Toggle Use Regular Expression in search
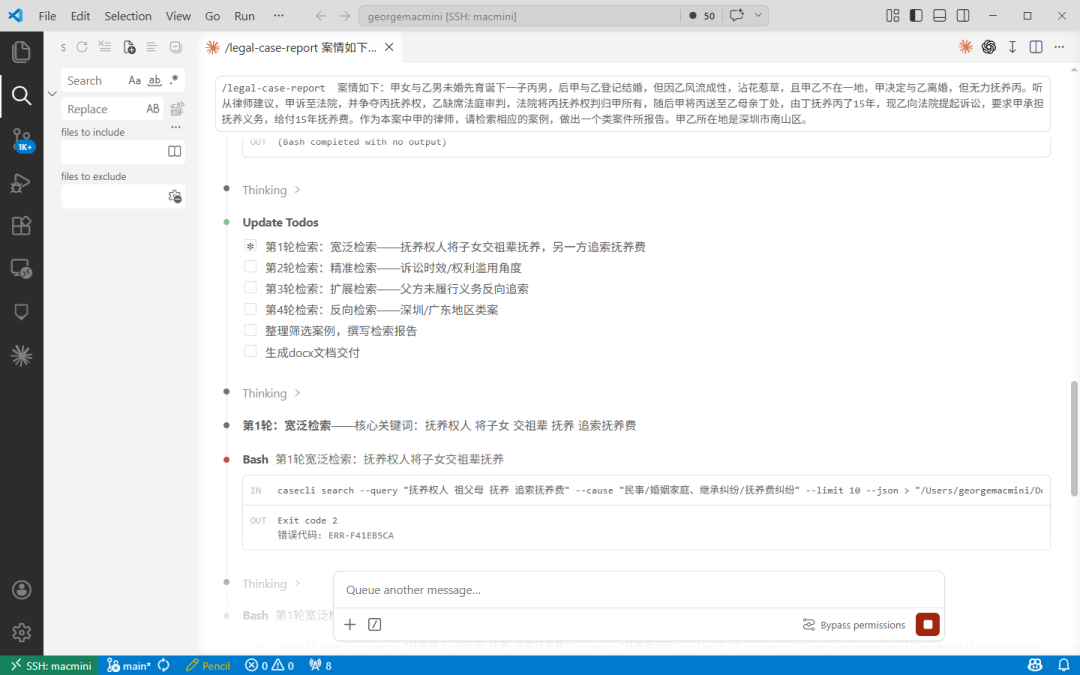 coord(174,81)
